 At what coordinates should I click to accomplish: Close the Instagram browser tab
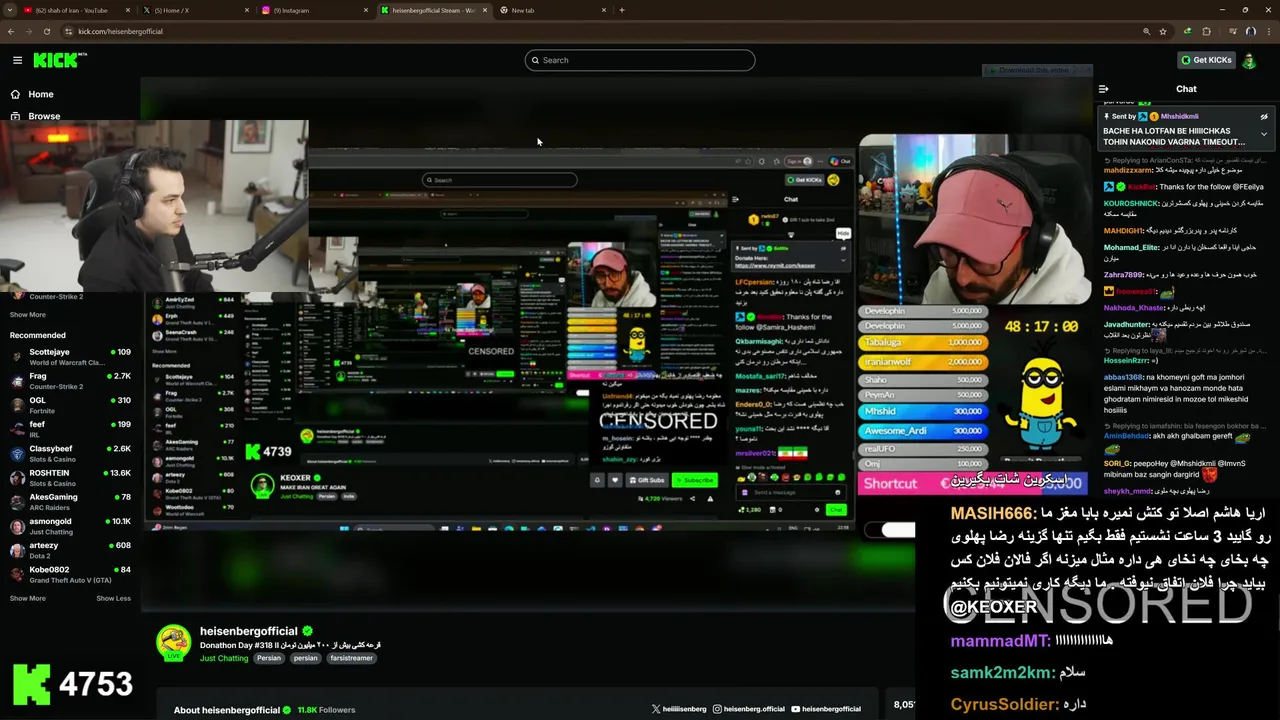point(366,10)
